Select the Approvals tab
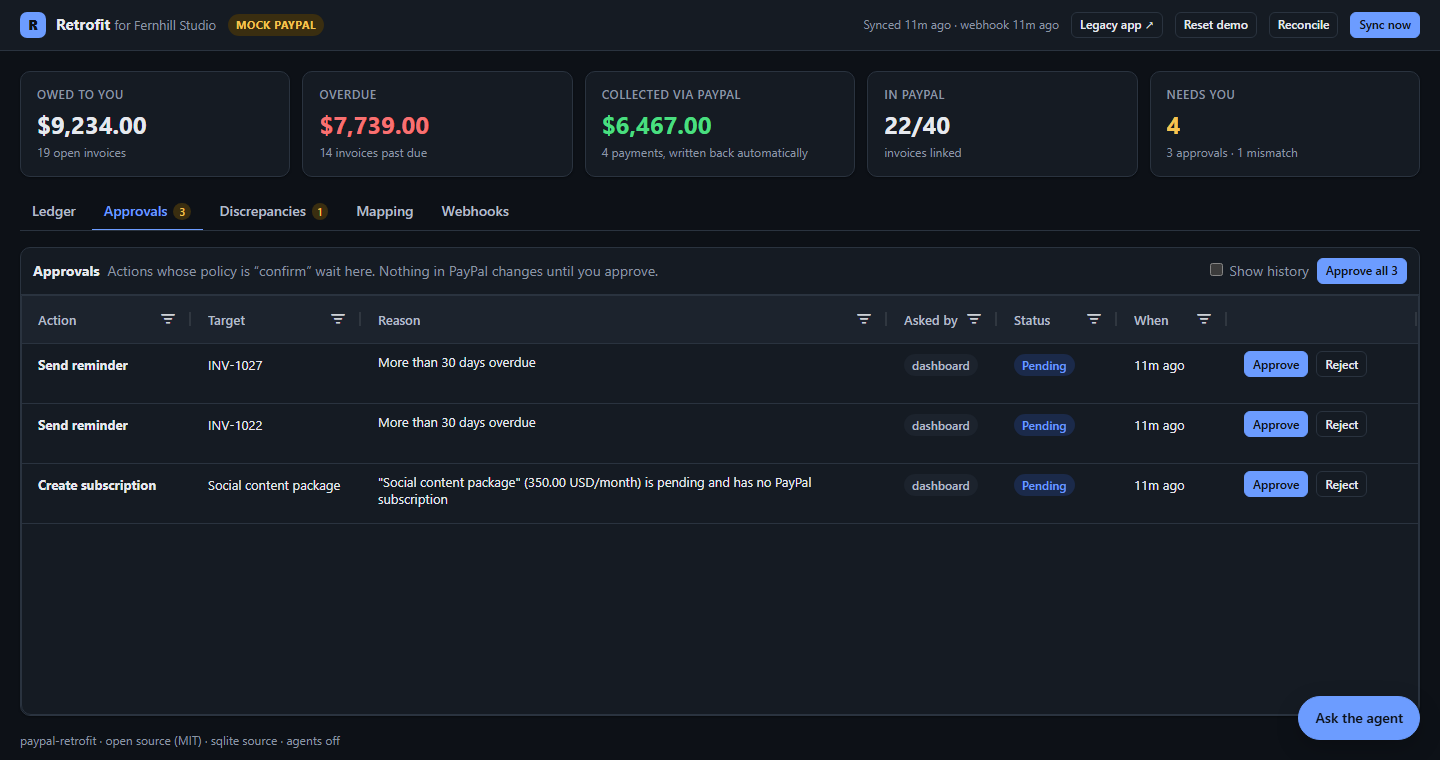Screen dimensions: 1440x760 147,211
